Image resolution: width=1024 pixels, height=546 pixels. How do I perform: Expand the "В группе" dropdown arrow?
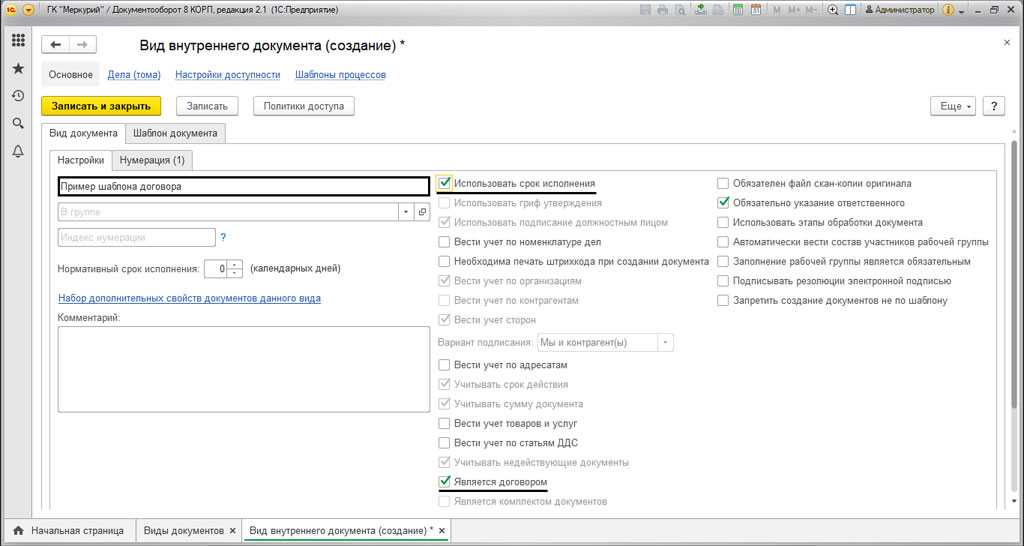(406, 212)
